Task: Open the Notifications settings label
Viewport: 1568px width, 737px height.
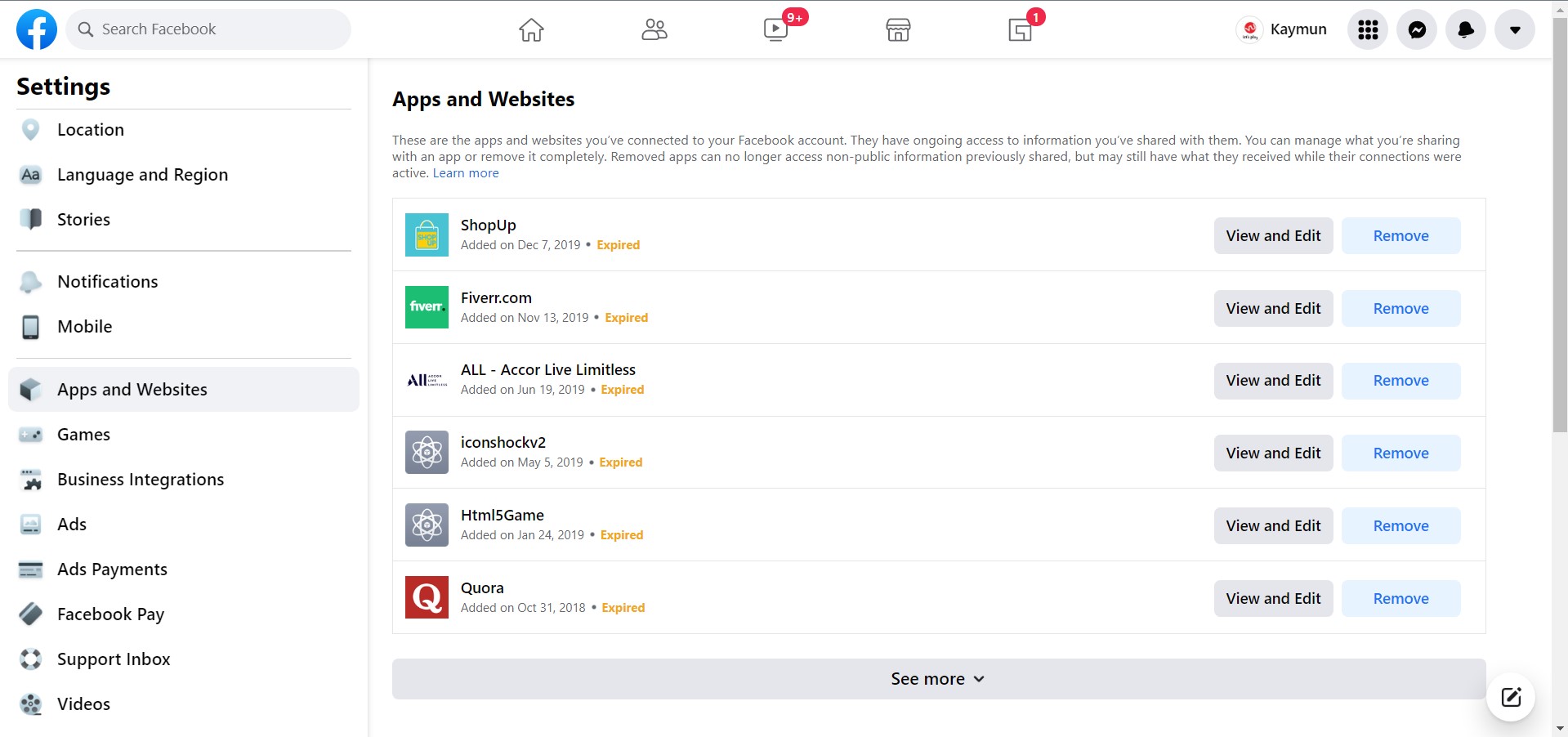Action: [108, 282]
